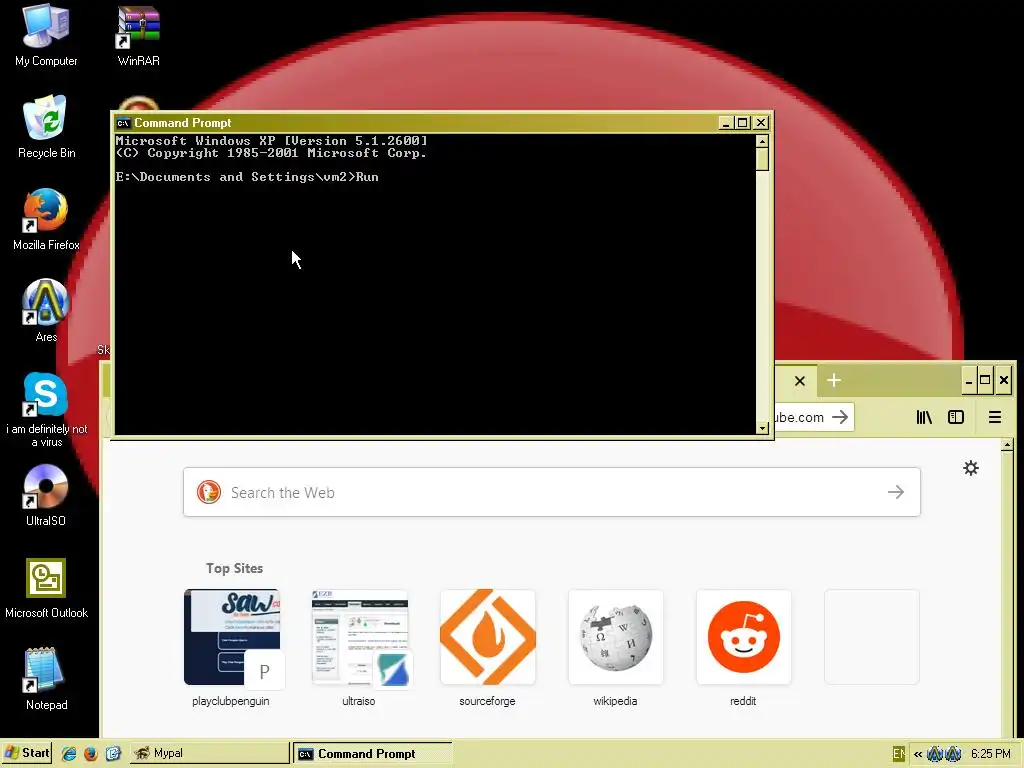The image size is (1024, 768).
Task: Click the Command Prompt taskbar button
Action: pyautogui.click(x=372, y=753)
